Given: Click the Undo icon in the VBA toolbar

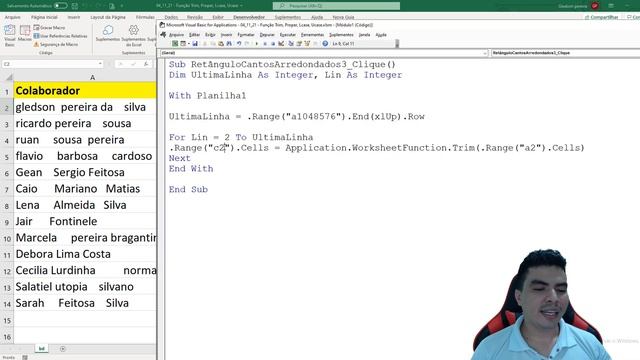Looking at the screenshot, I should point(239,44).
